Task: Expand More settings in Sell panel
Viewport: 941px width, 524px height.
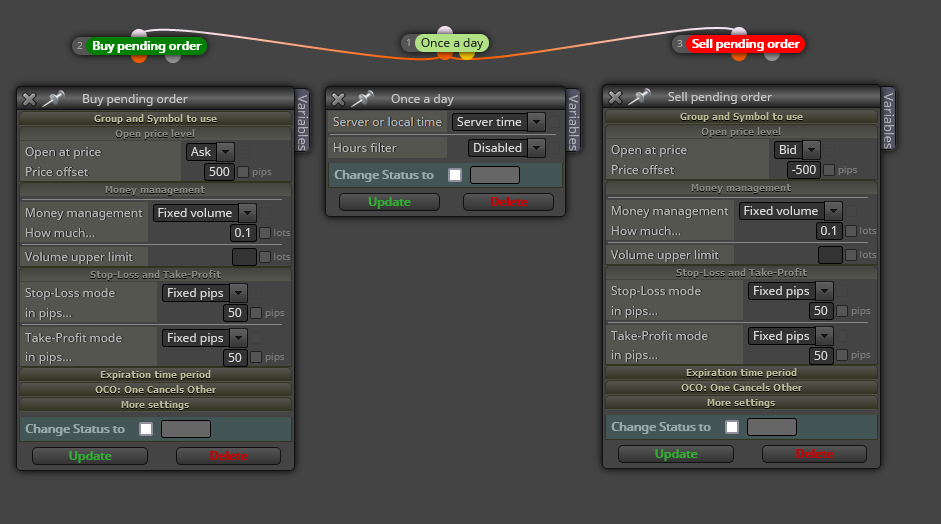Action: (741, 403)
